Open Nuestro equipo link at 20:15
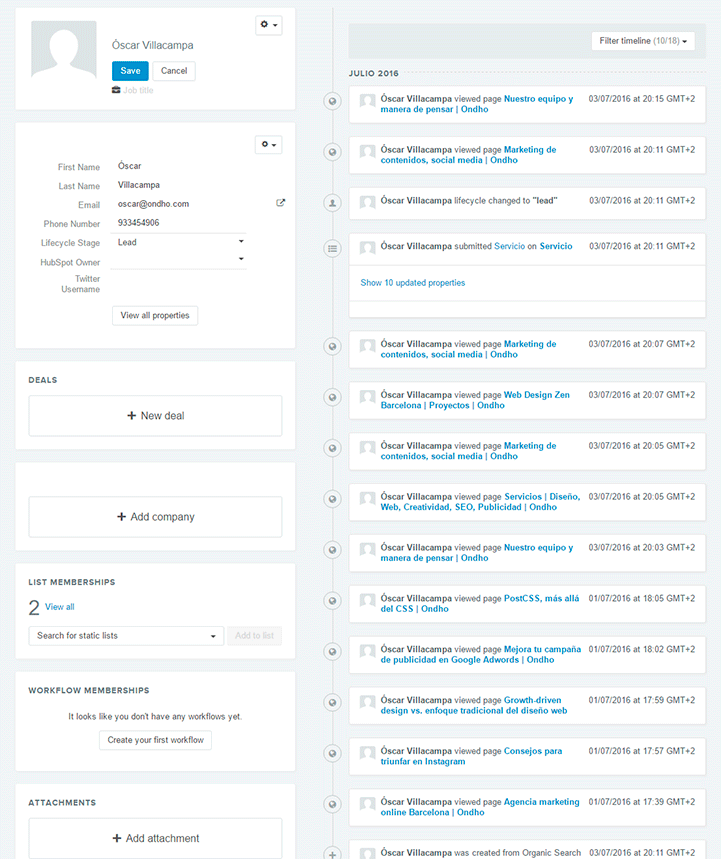The height and width of the screenshot is (859, 721). tap(477, 104)
